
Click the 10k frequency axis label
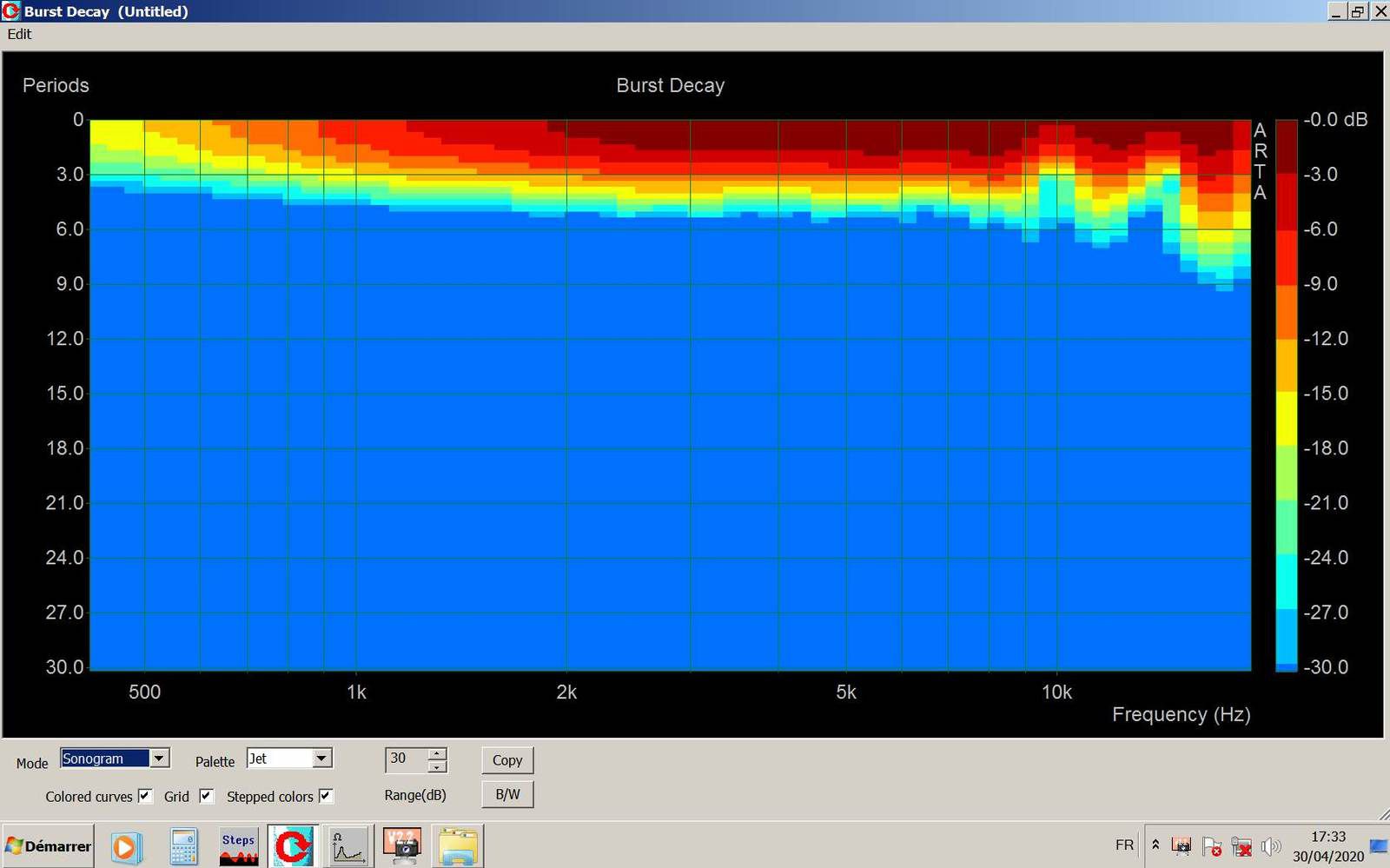coord(1056,692)
